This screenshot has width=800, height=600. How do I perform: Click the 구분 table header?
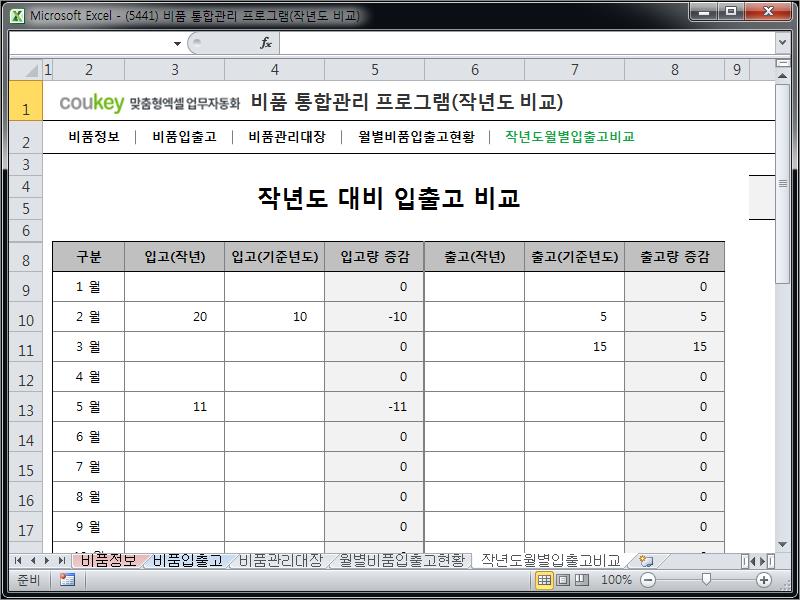pos(89,257)
